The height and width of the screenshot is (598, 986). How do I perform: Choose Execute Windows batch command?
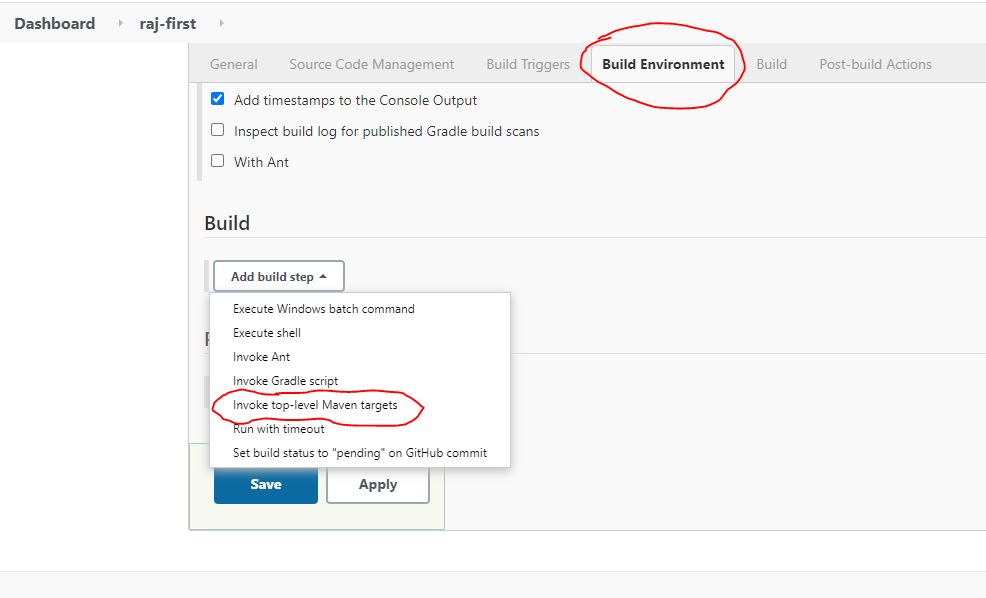[x=323, y=309]
